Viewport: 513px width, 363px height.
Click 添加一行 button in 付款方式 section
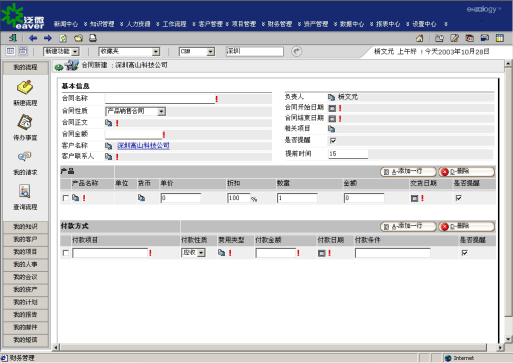tap(408, 227)
